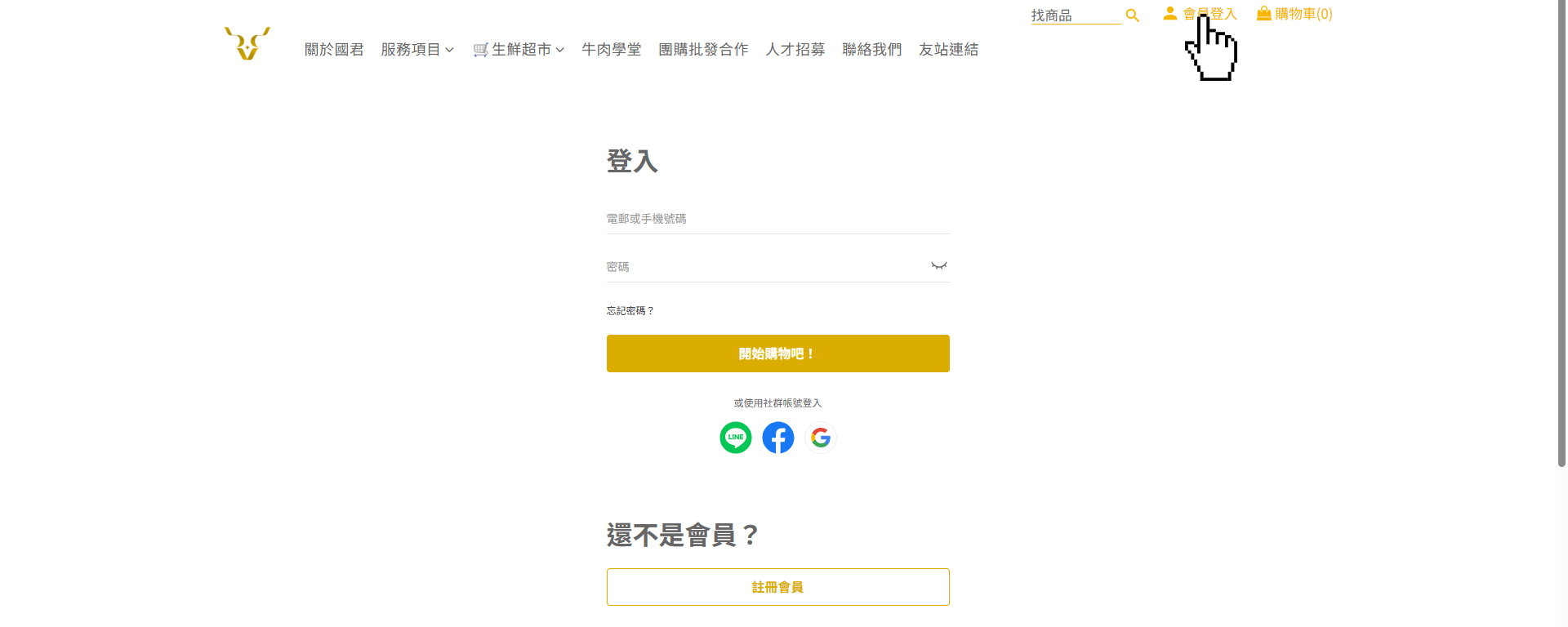This screenshot has width=1568, height=627.
Task: Sign in with the Facebook icon
Action: click(778, 438)
